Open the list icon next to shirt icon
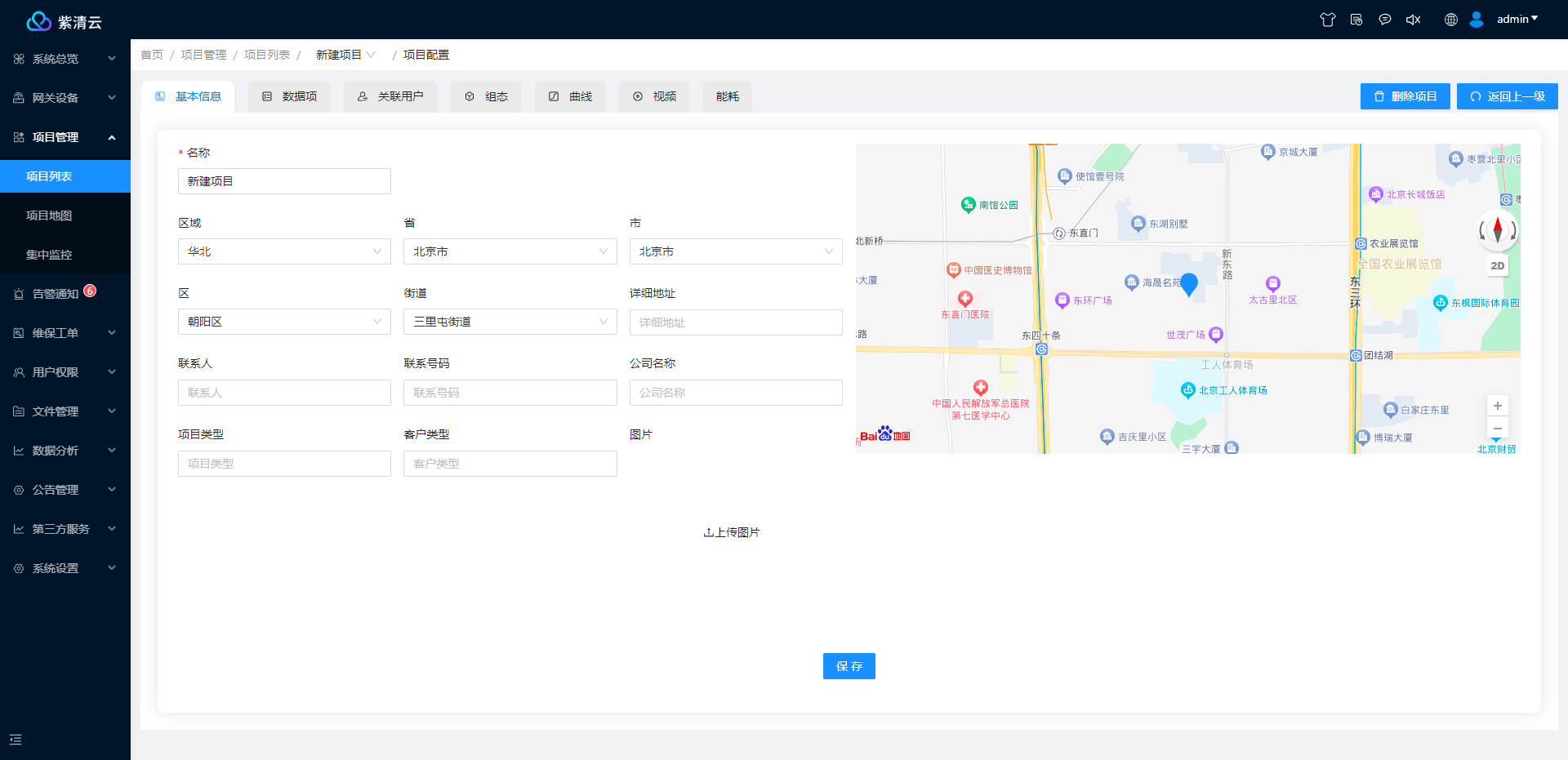The height and width of the screenshot is (760, 1568). pos(1356,20)
